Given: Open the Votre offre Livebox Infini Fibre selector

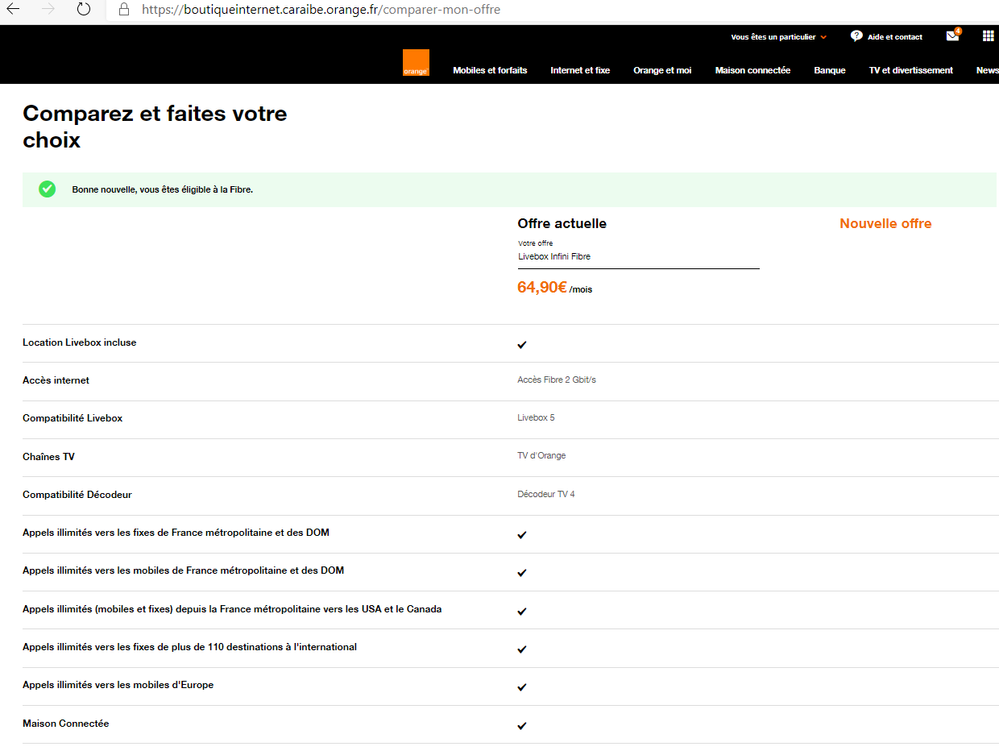Looking at the screenshot, I should (x=638, y=257).
